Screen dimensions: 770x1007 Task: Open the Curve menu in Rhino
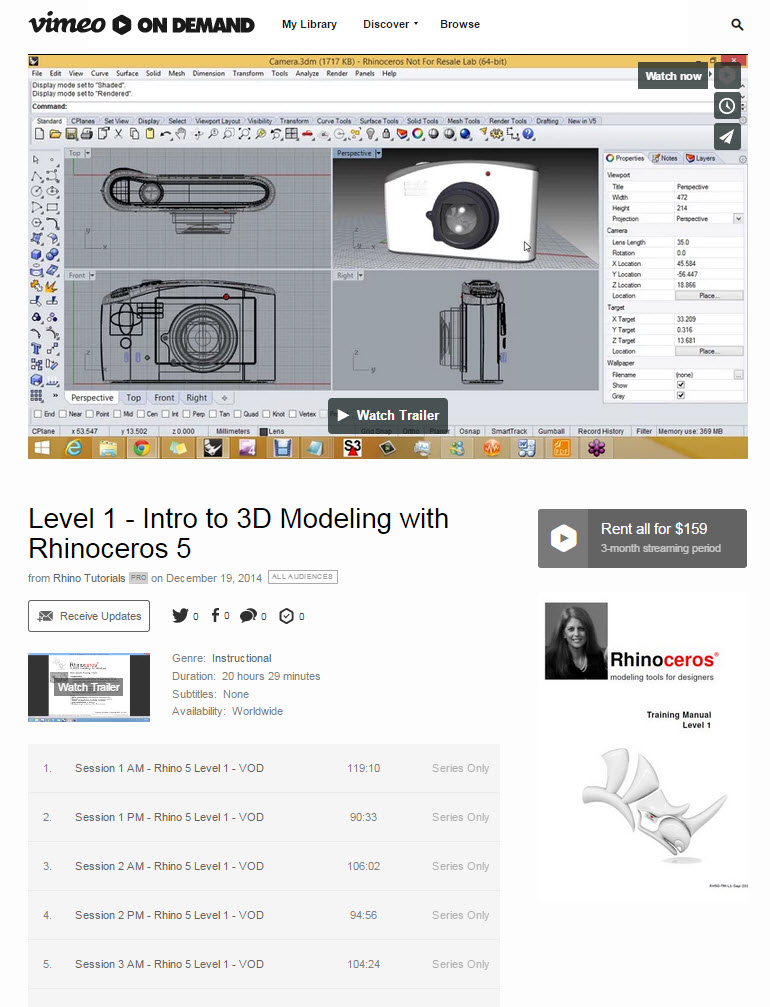100,73
